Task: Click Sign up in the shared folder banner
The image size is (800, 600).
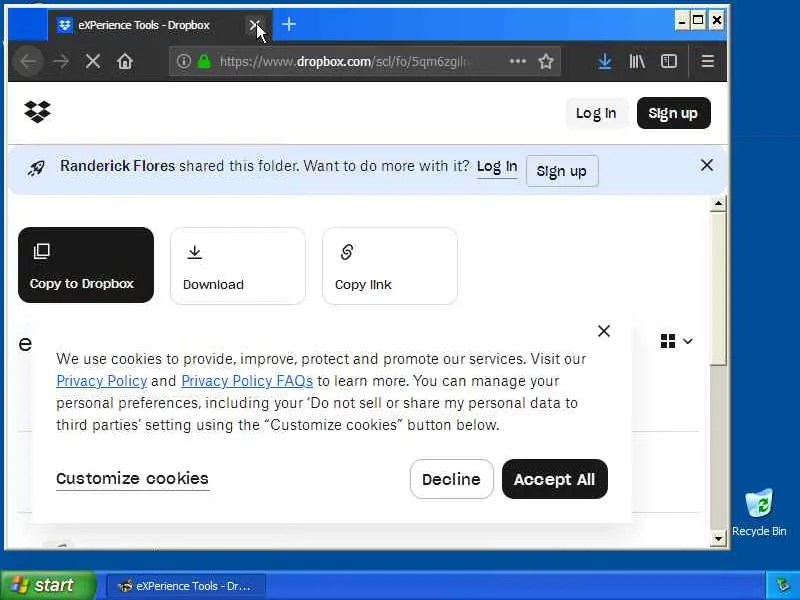Action: (x=562, y=171)
